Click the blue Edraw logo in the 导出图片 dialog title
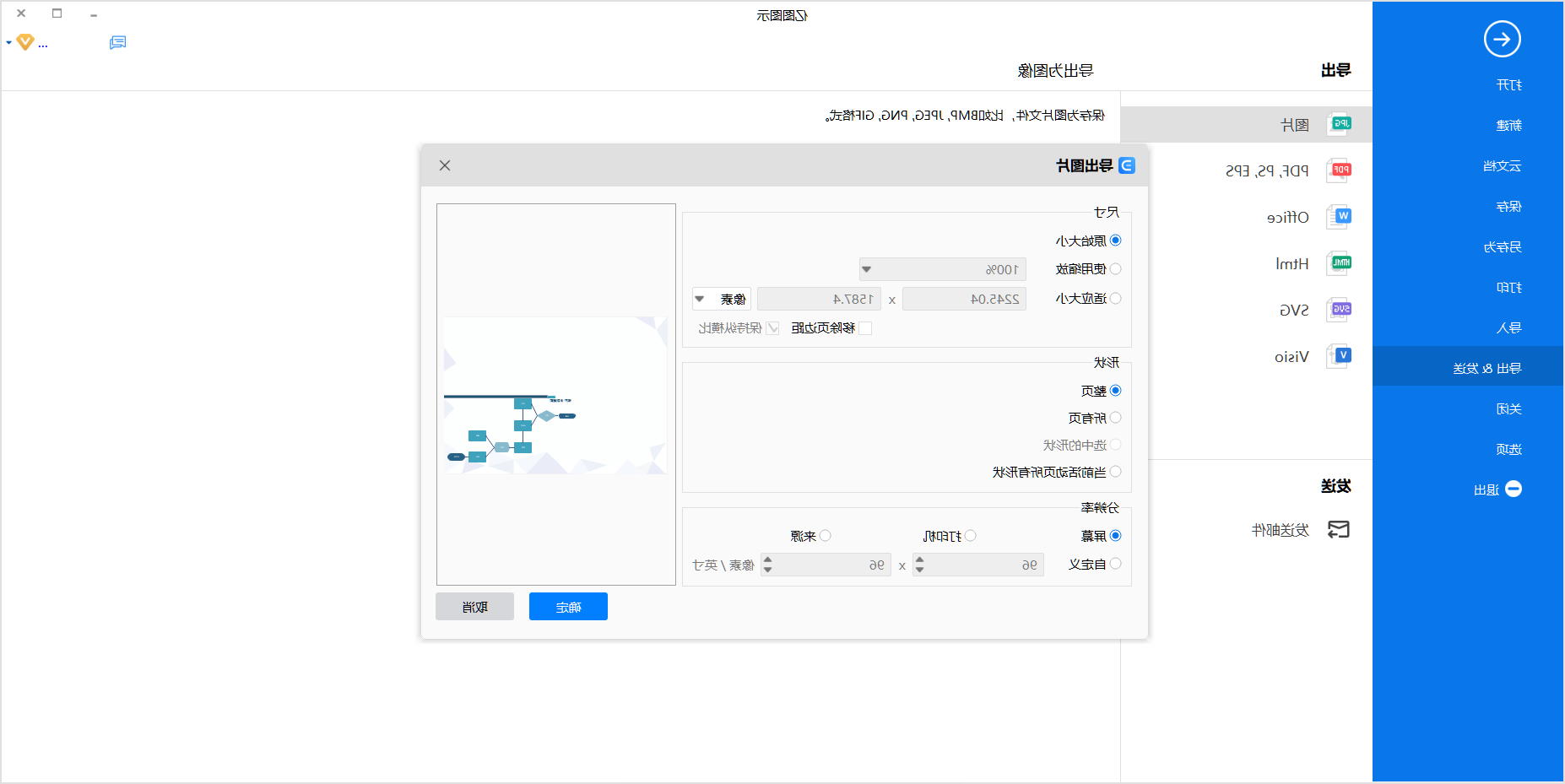The width and height of the screenshot is (1565, 784). click(1127, 165)
